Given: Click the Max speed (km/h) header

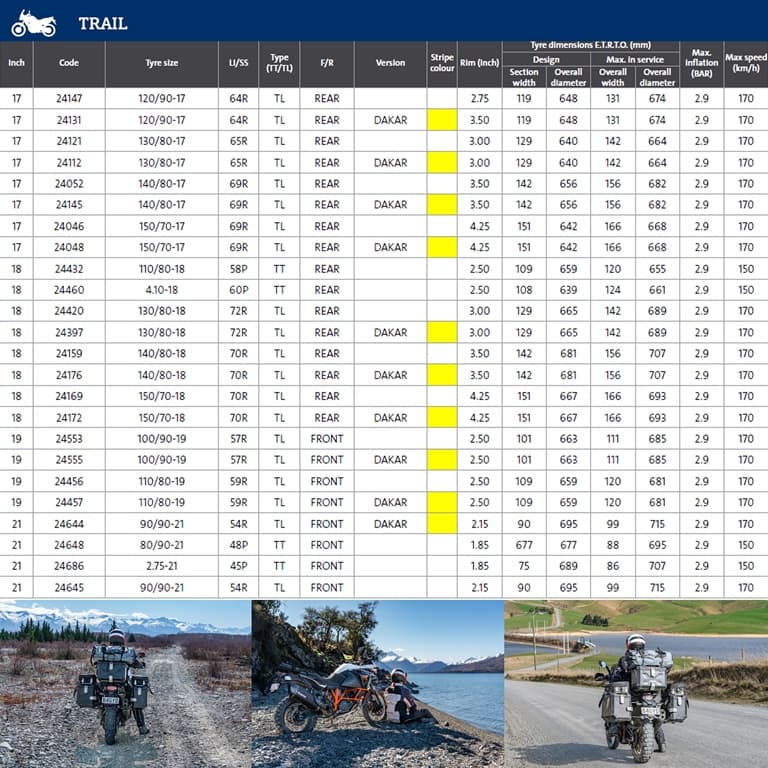Looking at the screenshot, I should point(746,63).
